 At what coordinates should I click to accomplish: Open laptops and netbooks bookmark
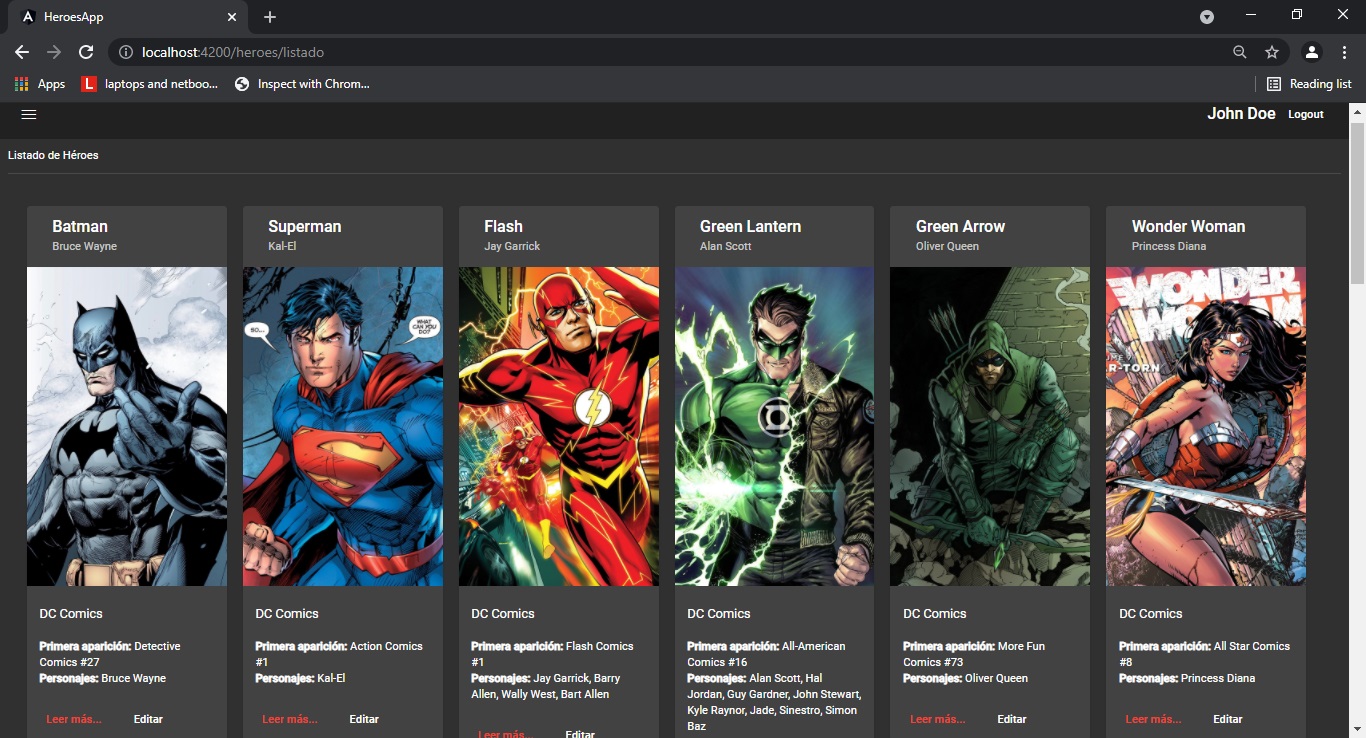click(x=150, y=84)
